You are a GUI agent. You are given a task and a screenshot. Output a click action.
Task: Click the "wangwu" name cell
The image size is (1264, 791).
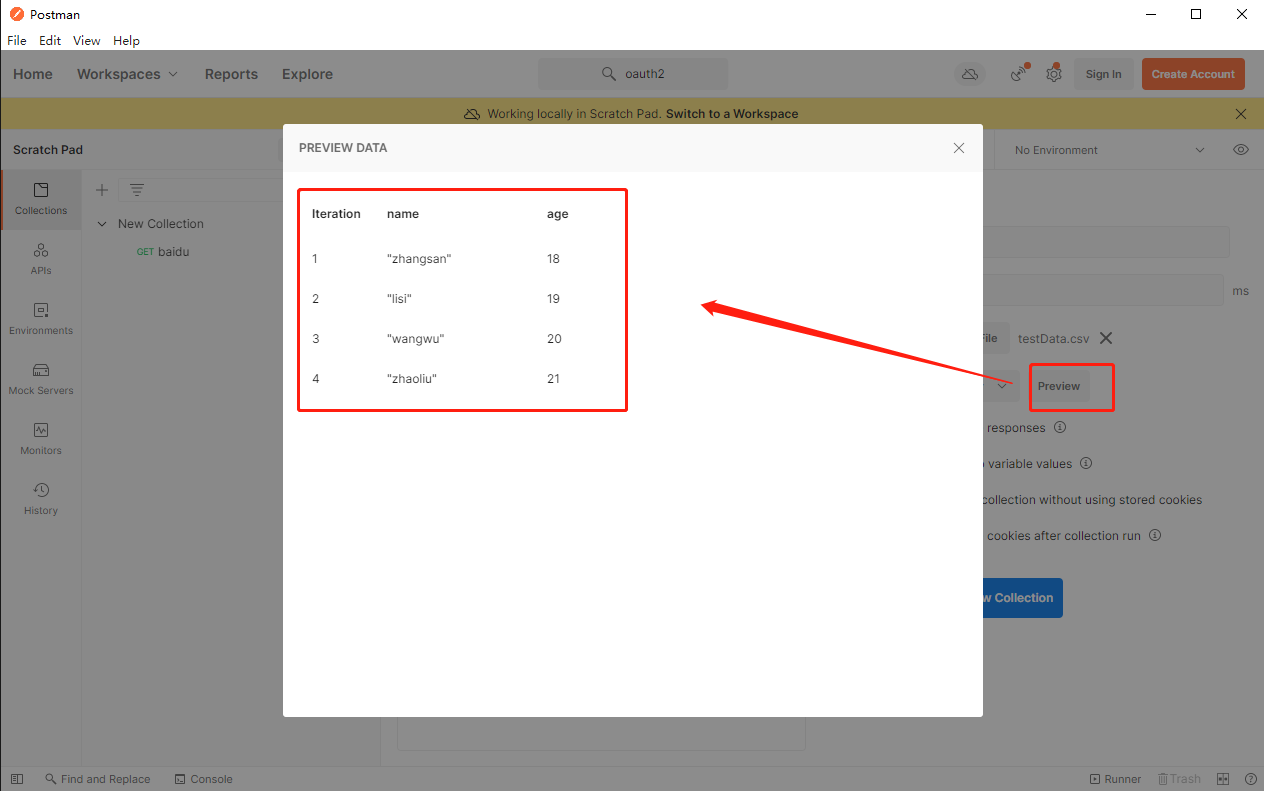(x=415, y=339)
